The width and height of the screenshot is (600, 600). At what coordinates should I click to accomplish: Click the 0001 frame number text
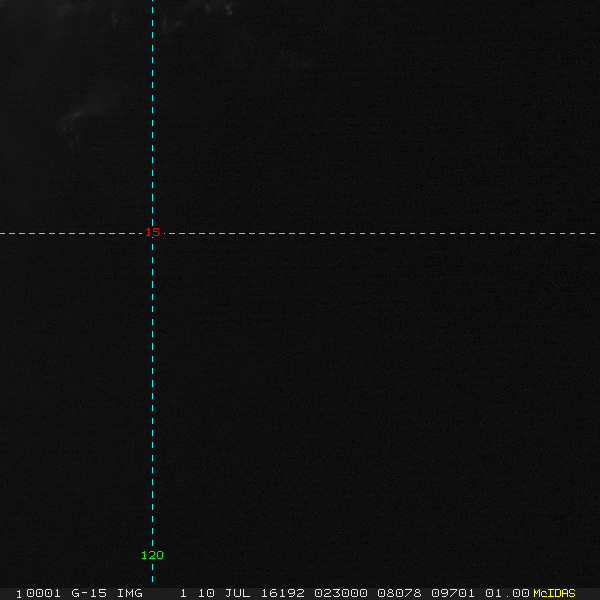coord(44,593)
